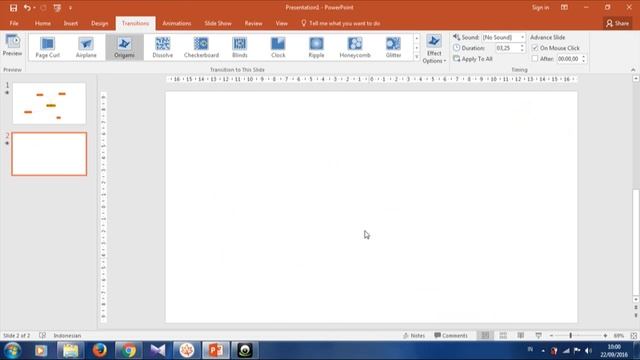
Task: Switch to Normal view in status bar
Action: point(485,336)
